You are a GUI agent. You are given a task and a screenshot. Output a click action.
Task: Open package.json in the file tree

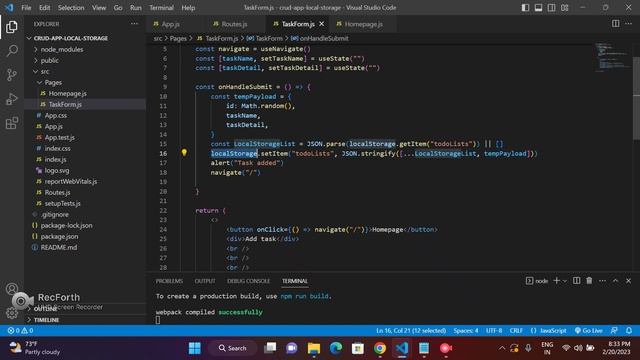tap(59, 236)
